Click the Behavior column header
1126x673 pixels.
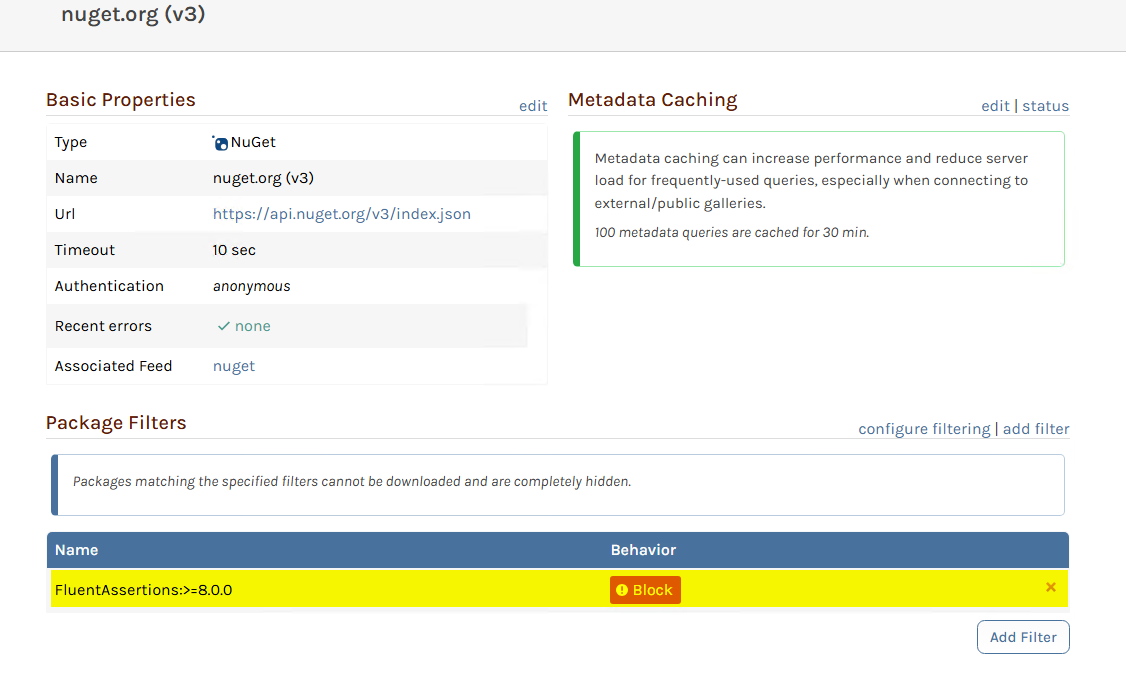[643, 550]
